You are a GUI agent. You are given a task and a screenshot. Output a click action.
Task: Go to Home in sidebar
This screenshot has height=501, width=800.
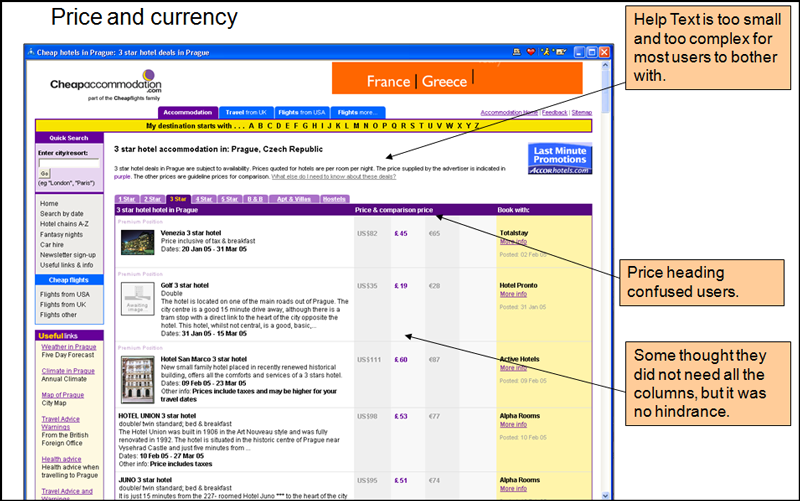tap(49, 204)
